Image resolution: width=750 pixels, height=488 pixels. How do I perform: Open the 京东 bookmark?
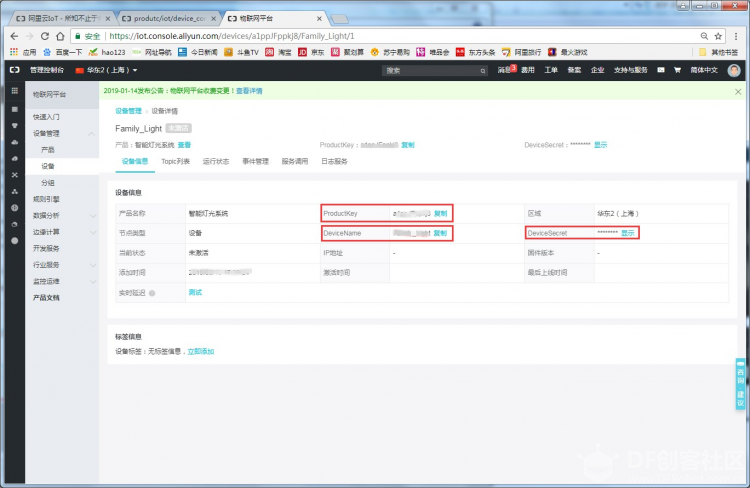click(311, 52)
